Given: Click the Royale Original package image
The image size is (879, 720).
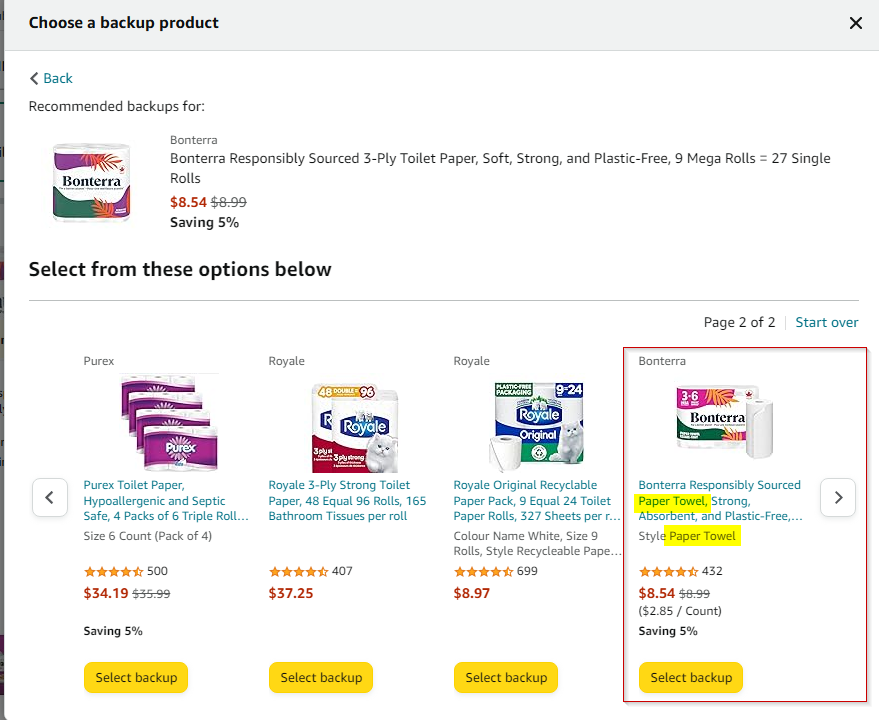Looking at the screenshot, I should click(539, 423).
